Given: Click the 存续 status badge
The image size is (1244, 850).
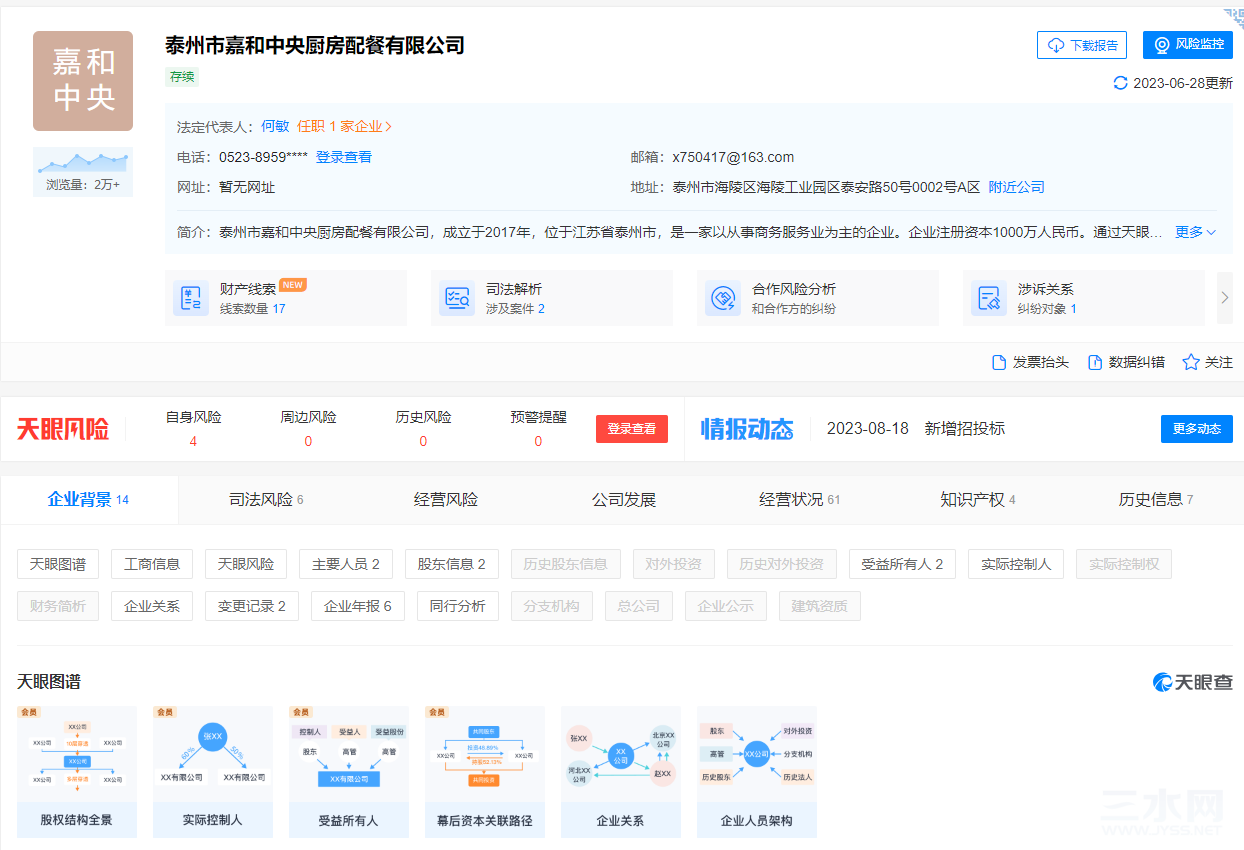Looking at the screenshot, I should (182, 76).
